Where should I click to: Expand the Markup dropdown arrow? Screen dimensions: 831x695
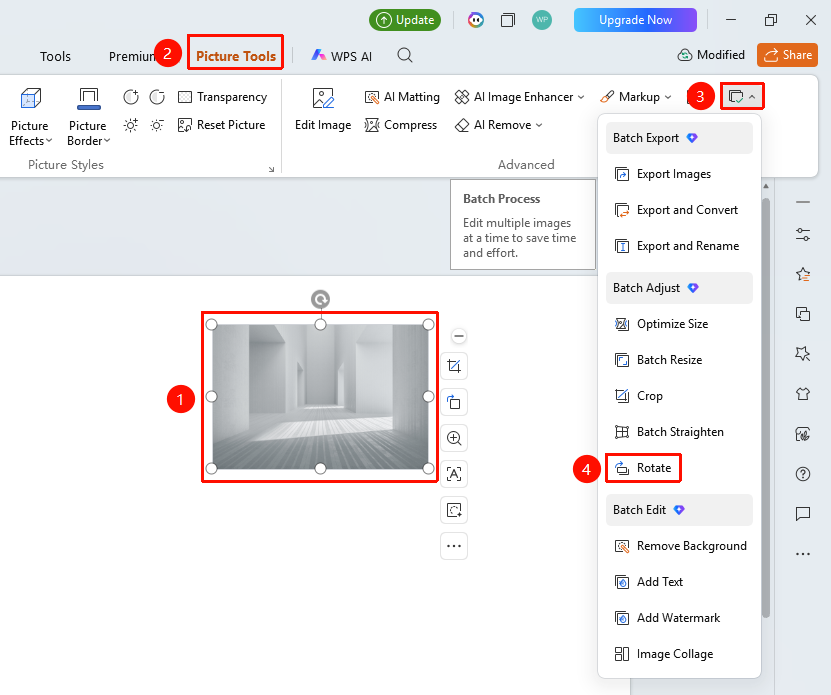[668, 97]
